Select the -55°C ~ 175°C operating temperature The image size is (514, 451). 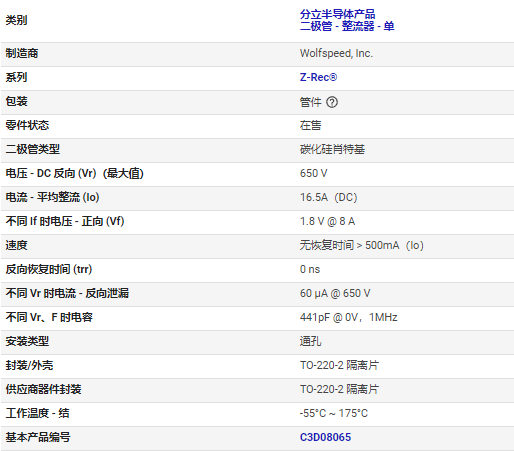click(x=334, y=413)
